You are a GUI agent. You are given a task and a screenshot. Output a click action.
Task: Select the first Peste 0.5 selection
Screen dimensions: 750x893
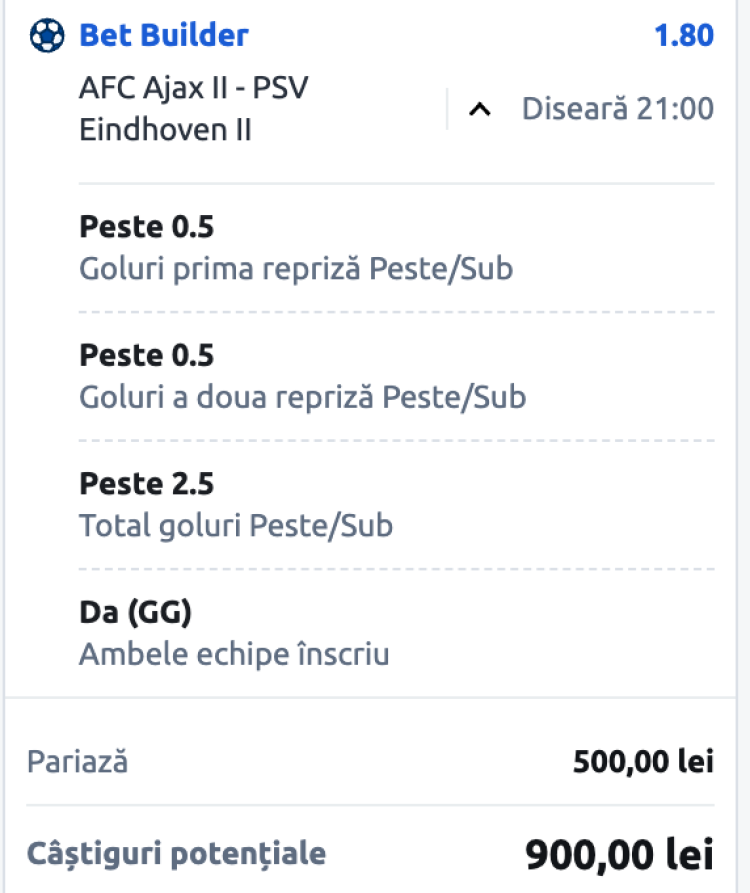(146, 227)
